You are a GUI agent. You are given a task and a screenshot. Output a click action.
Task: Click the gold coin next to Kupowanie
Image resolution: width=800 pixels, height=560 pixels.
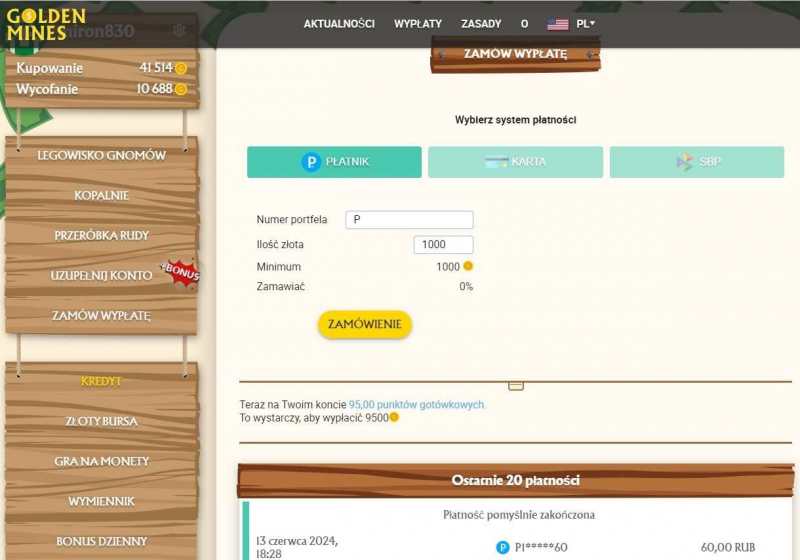pos(181,68)
